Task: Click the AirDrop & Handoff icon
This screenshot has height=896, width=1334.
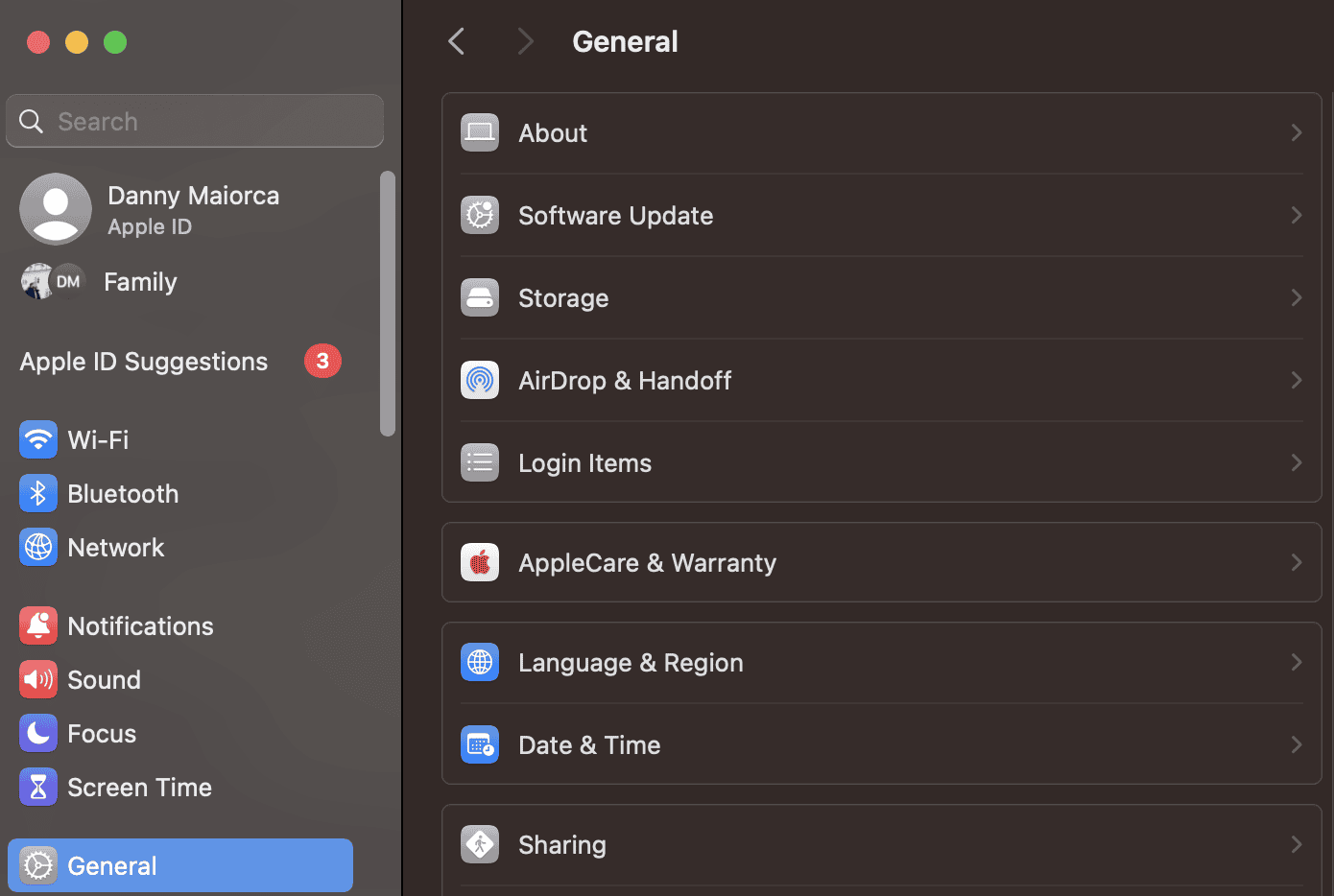Action: pos(479,380)
